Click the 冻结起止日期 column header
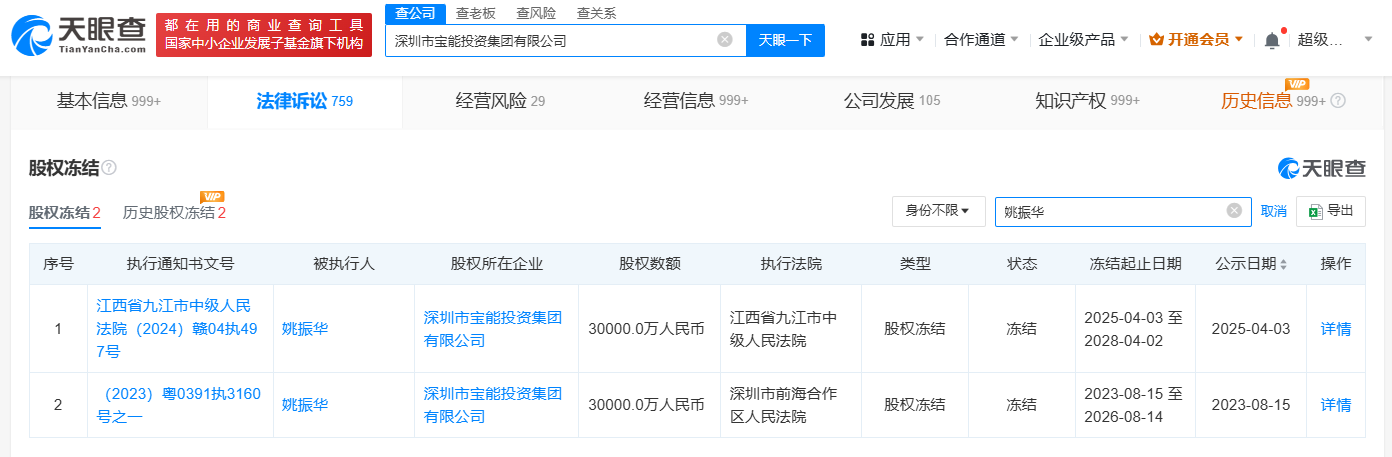The height and width of the screenshot is (457, 1392). (x=1135, y=264)
